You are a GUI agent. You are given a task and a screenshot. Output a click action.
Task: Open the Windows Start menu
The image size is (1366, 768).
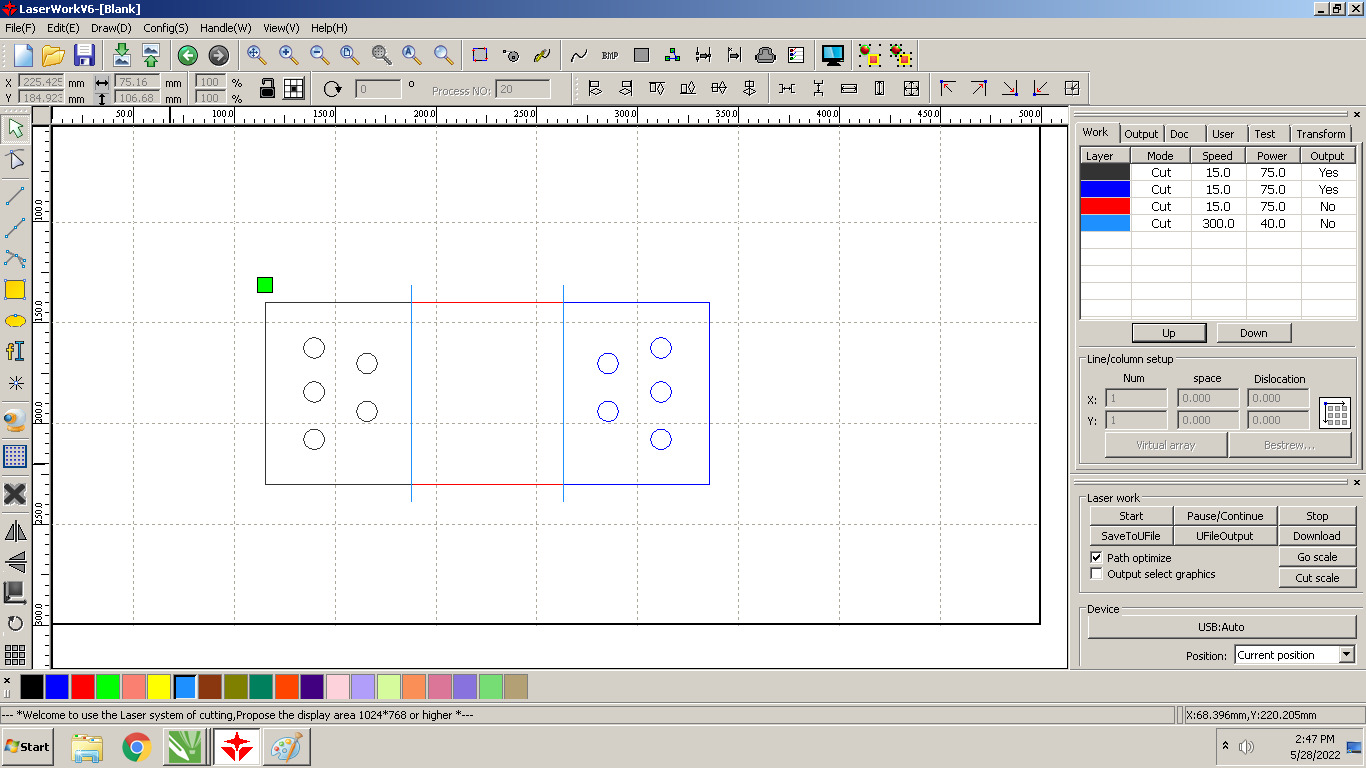[27, 746]
